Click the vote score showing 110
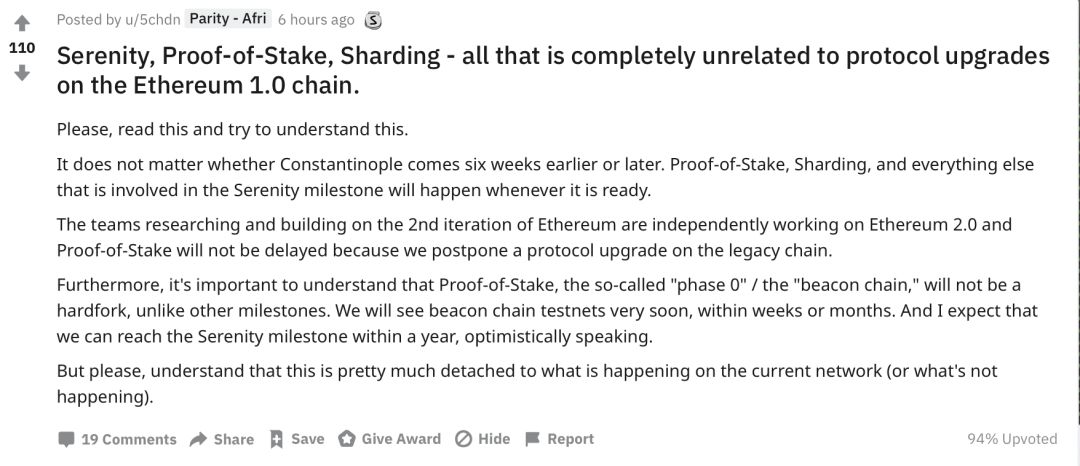This screenshot has width=1080, height=466. pos(21,48)
